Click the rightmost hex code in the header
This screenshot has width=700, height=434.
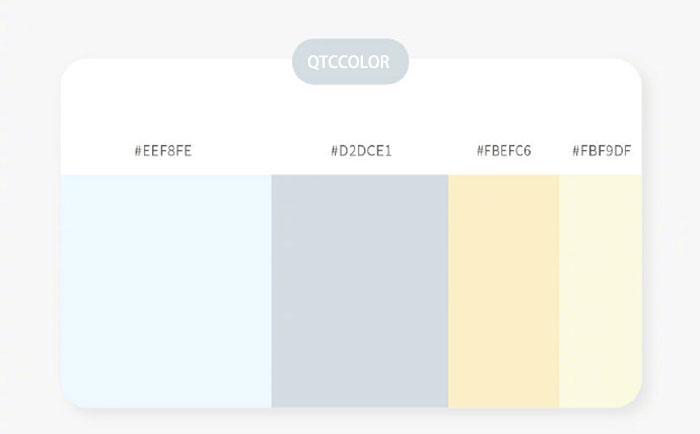tap(601, 151)
